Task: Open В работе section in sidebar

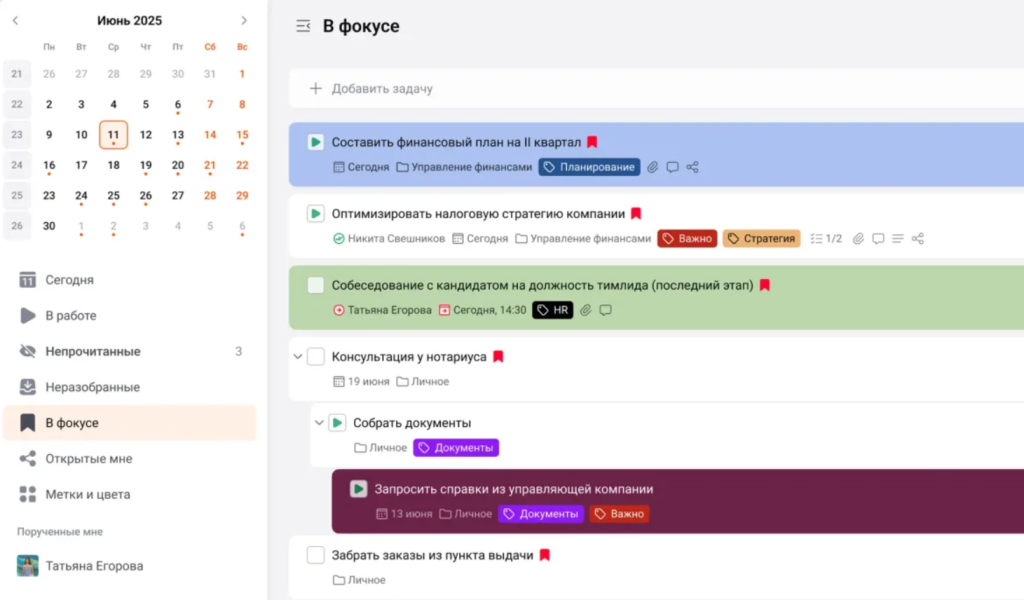Action: (x=130, y=315)
